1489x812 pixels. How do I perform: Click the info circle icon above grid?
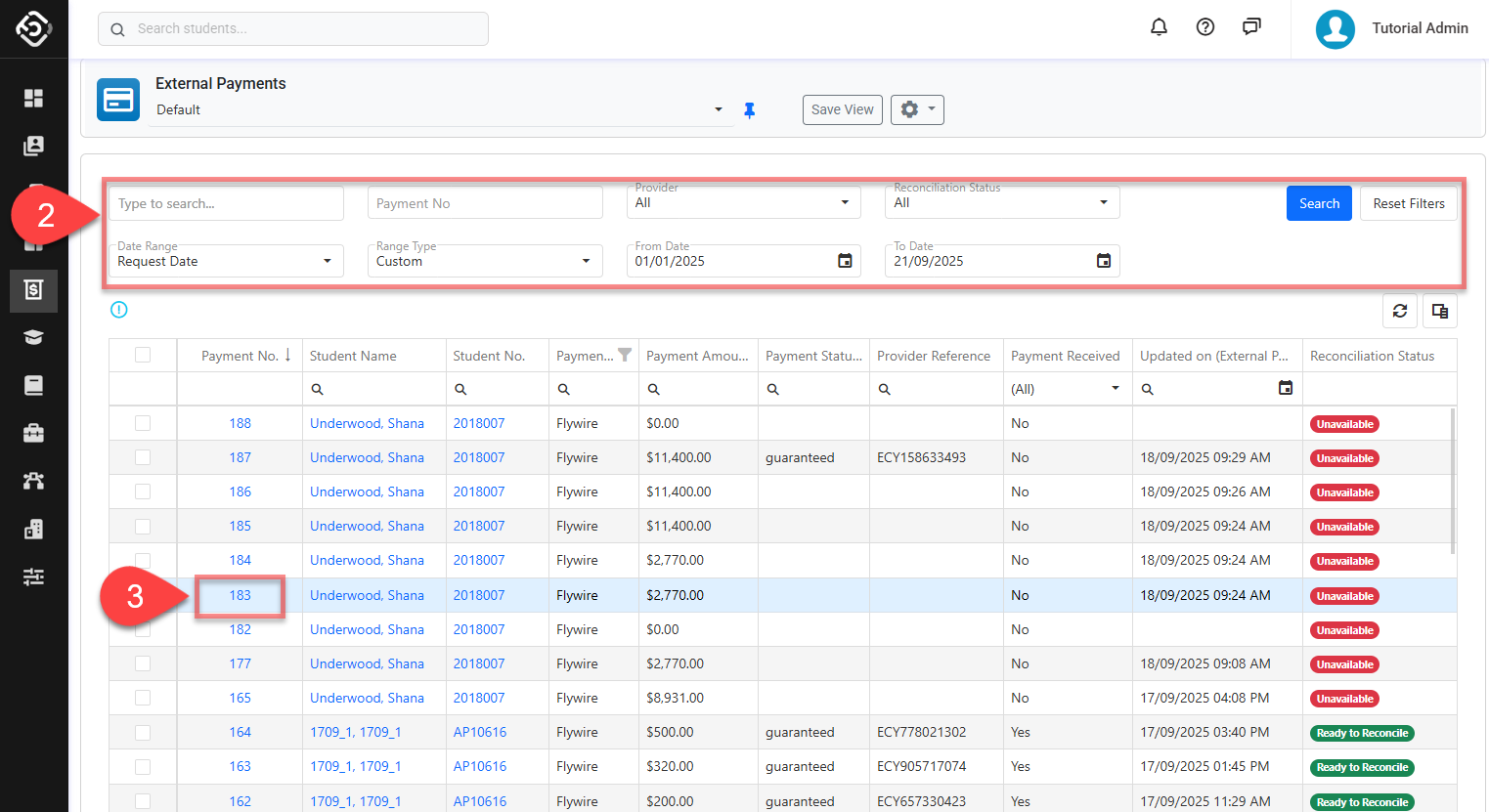tap(119, 310)
